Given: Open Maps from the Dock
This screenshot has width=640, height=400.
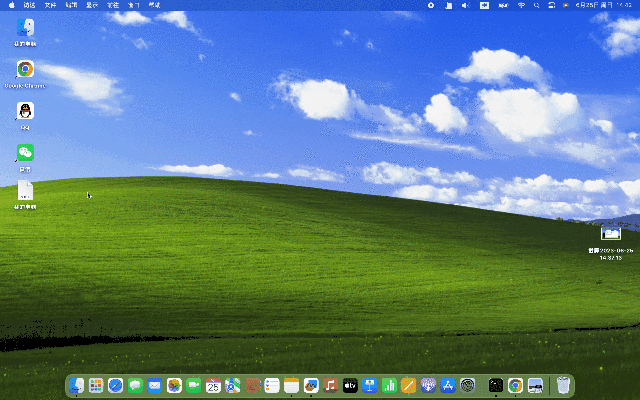Looking at the screenshot, I should coord(233,385).
